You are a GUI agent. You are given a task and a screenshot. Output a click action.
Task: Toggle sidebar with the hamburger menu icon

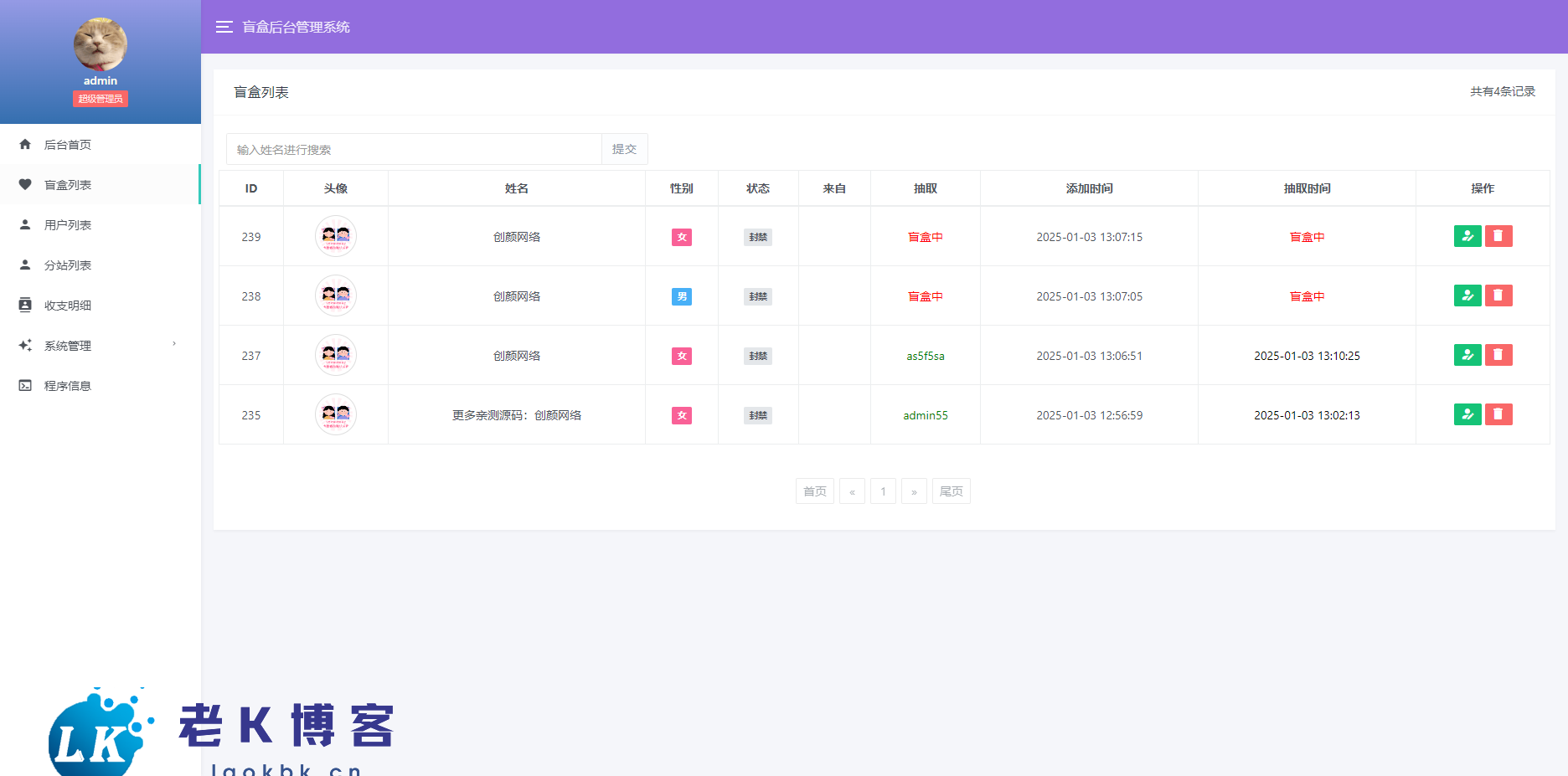tap(224, 27)
